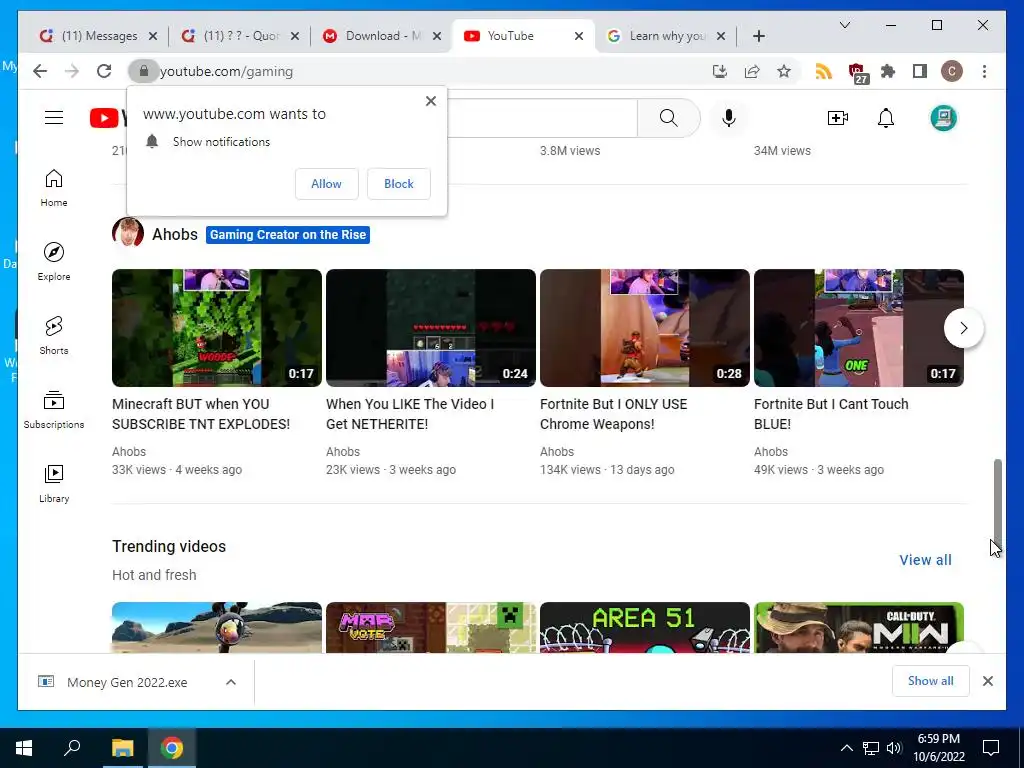The width and height of the screenshot is (1024, 768).
Task: Open the RSS feed extension icon
Action: coord(824,71)
